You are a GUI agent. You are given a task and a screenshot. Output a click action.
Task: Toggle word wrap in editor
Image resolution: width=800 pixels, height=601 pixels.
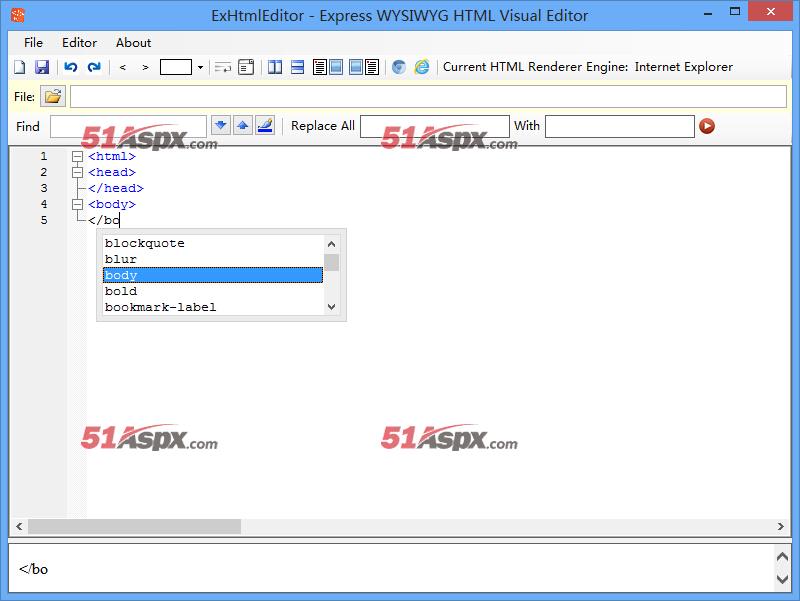pos(222,67)
